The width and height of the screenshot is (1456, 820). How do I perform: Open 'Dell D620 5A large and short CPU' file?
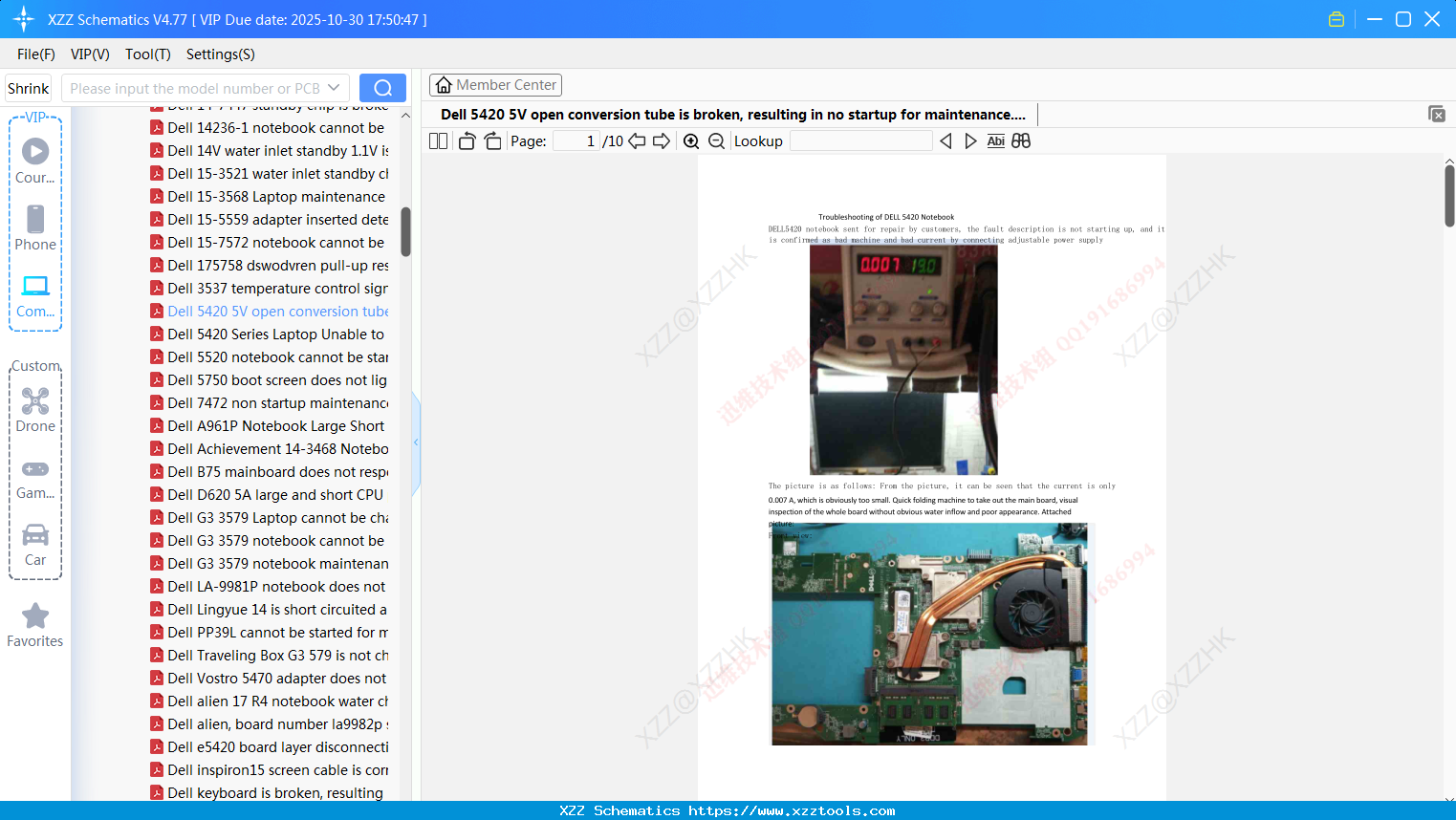(269, 495)
